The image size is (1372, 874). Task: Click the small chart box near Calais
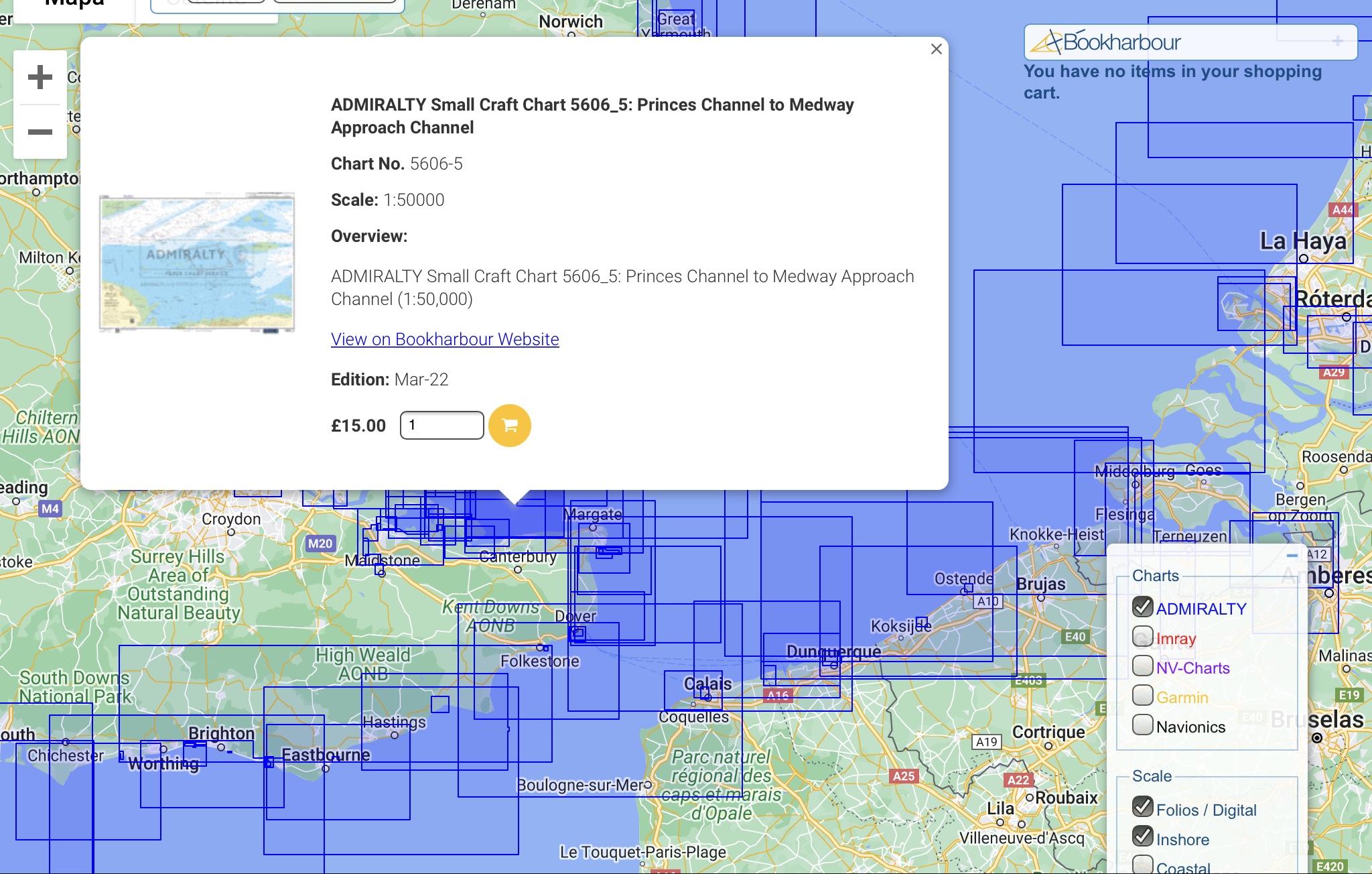coord(705,694)
